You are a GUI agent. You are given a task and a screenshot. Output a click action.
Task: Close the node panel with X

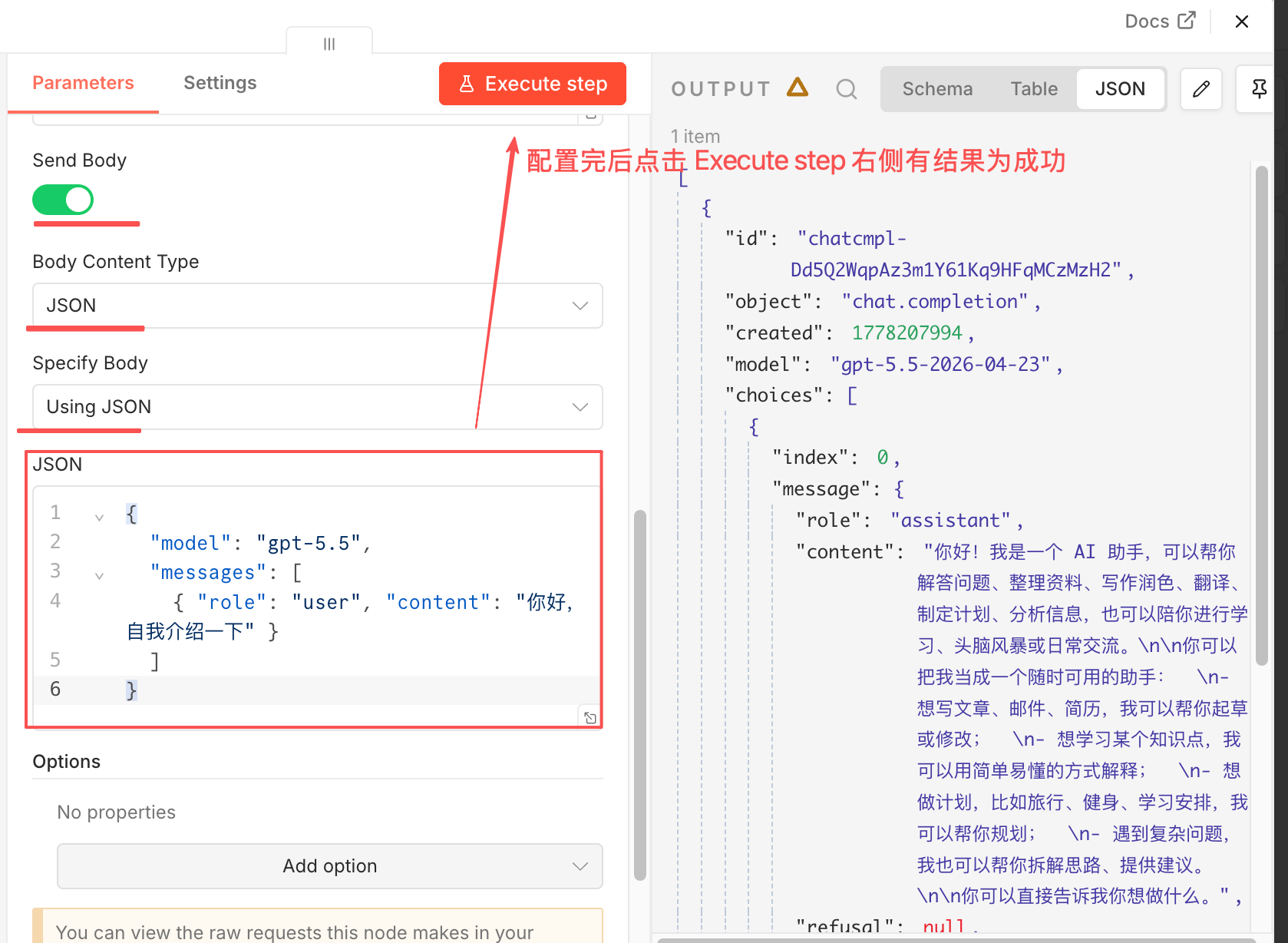(1242, 22)
